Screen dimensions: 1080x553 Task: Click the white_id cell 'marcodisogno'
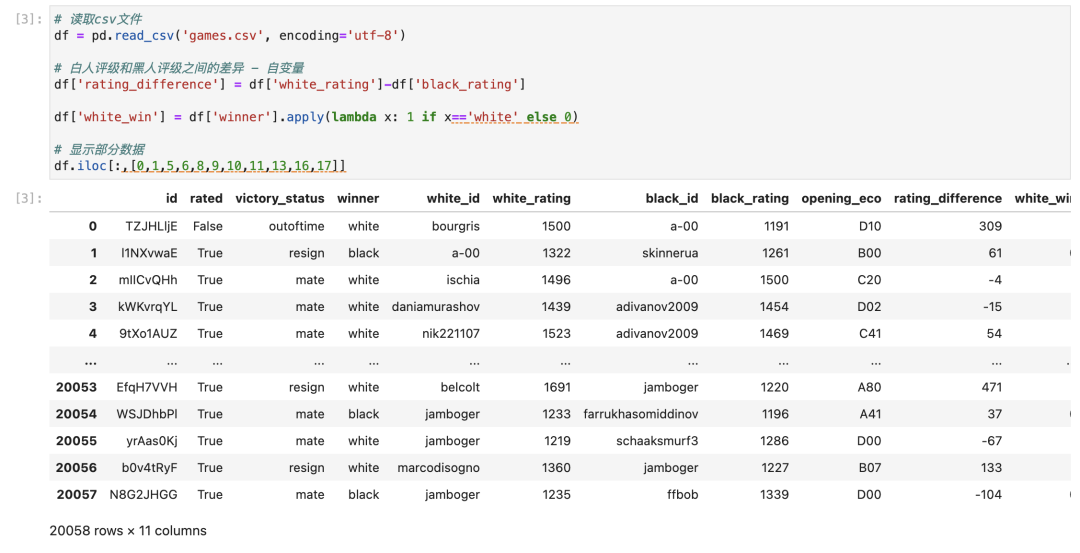tap(439, 468)
